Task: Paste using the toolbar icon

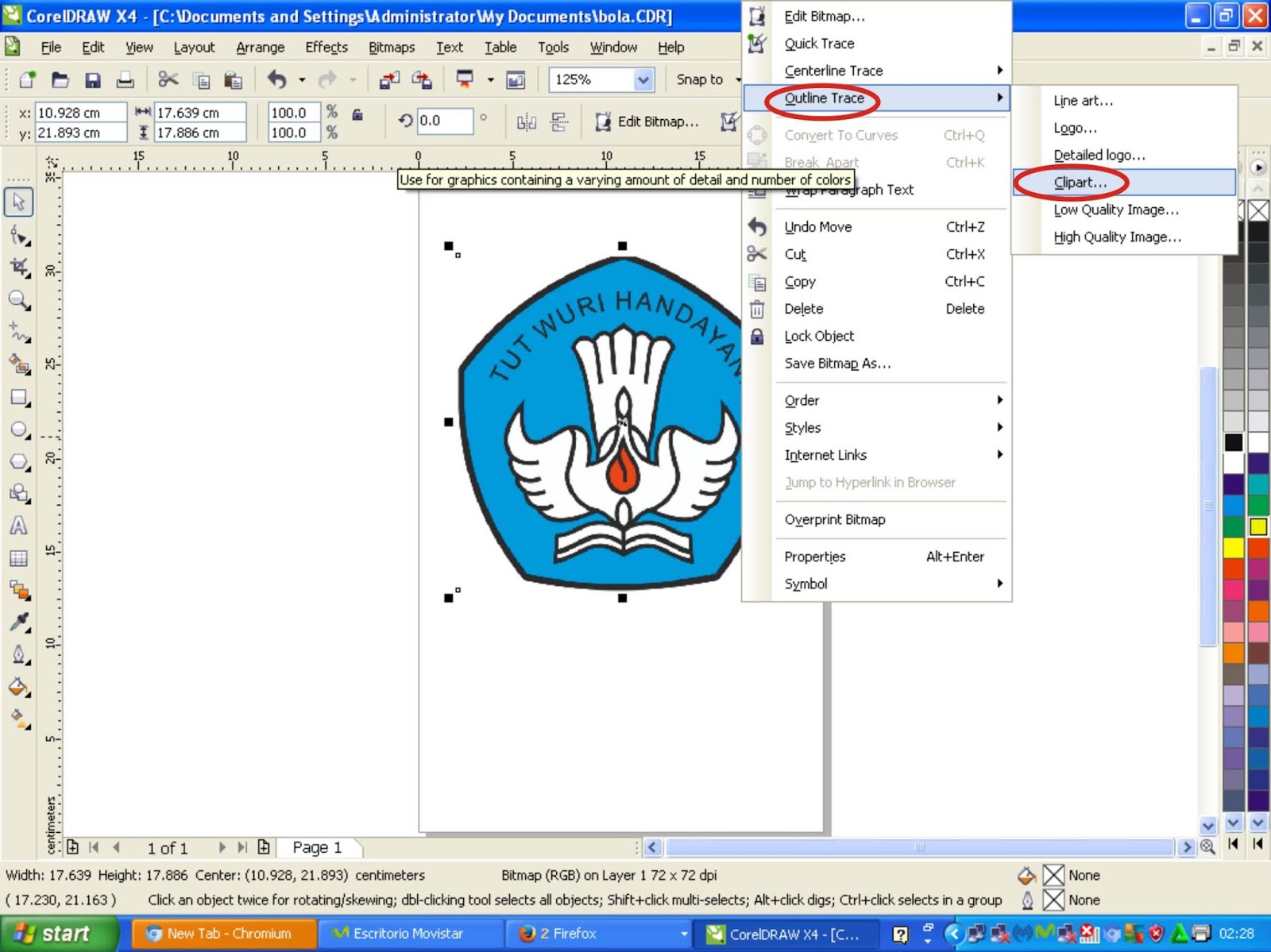Action: coord(233,79)
